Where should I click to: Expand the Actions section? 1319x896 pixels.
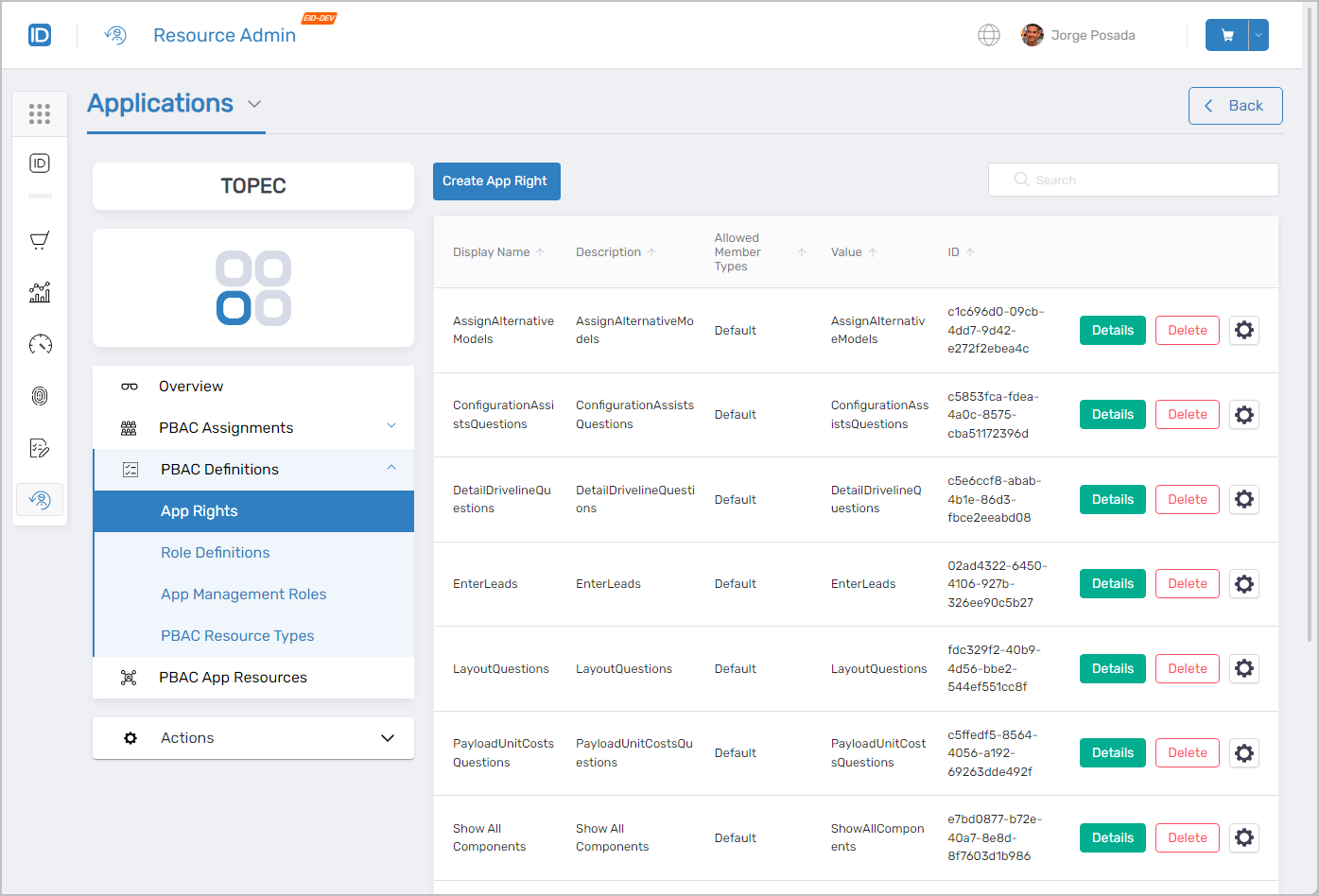point(387,737)
